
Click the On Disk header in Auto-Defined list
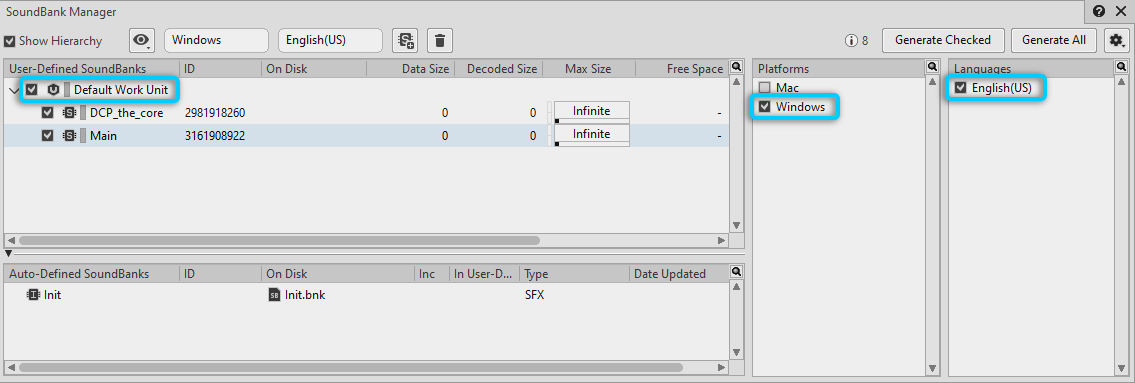click(338, 274)
